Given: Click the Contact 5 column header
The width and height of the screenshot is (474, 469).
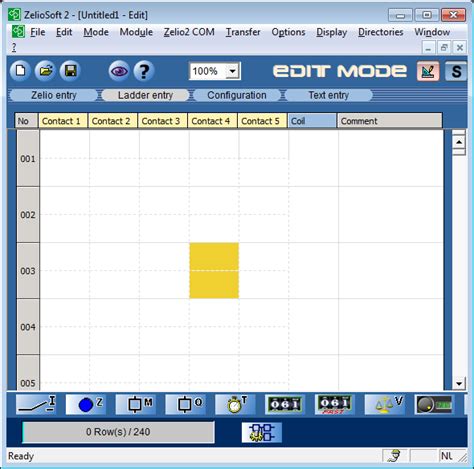Looking at the screenshot, I should 262,121.
